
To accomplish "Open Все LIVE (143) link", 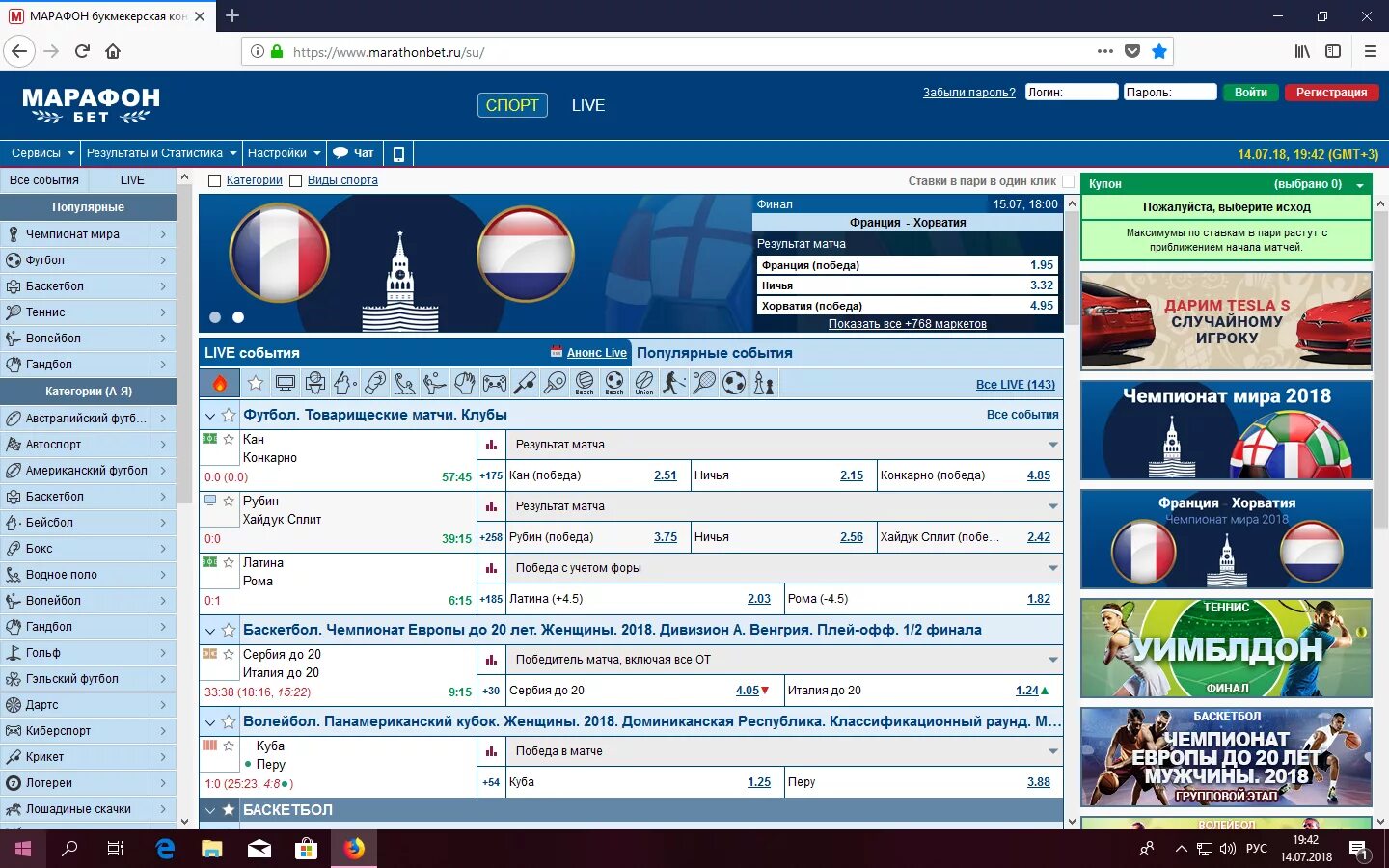I will (1015, 384).
